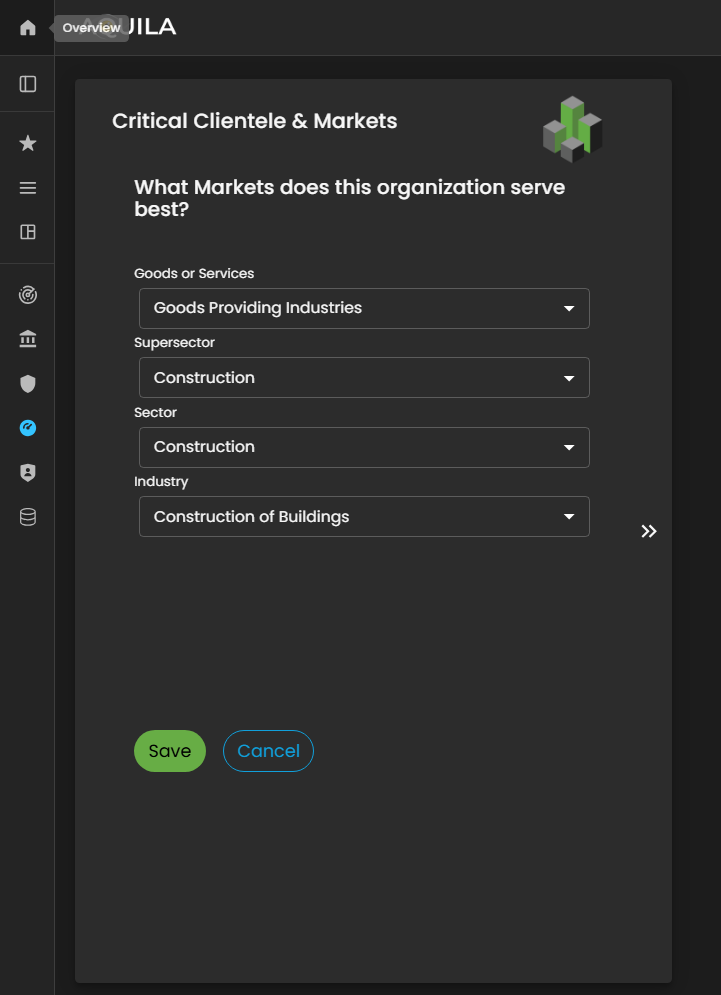Viewport: 721px width, 995px height.
Task: Open the Industry dropdown showing Construction of Buildings
Action: coord(364,517)
